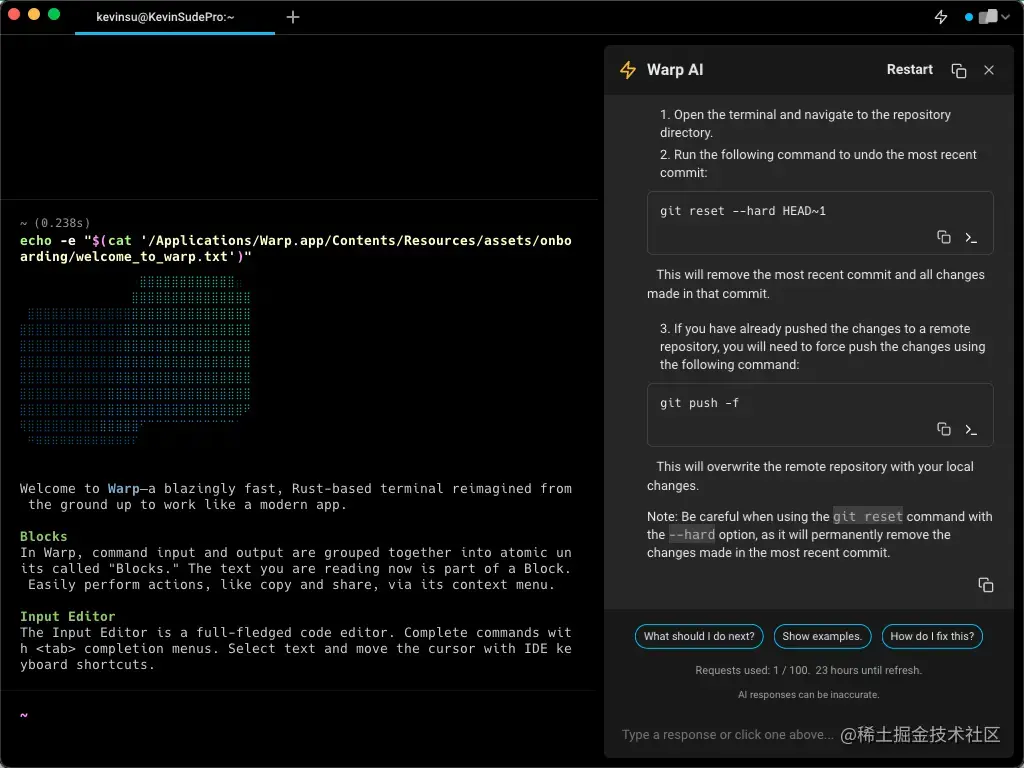
Task: Select the Show examples suggestion
Action: (822, 636)
